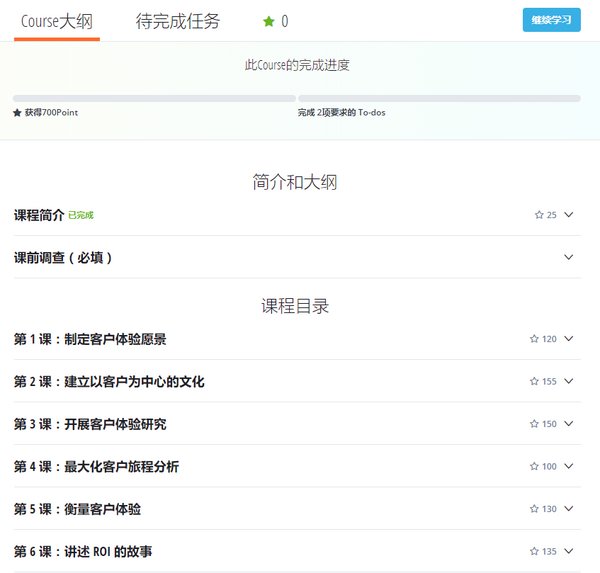Click the 获得700Point progress bar
The width and height of the screenshot is (600, 573).
click(154, 98)
